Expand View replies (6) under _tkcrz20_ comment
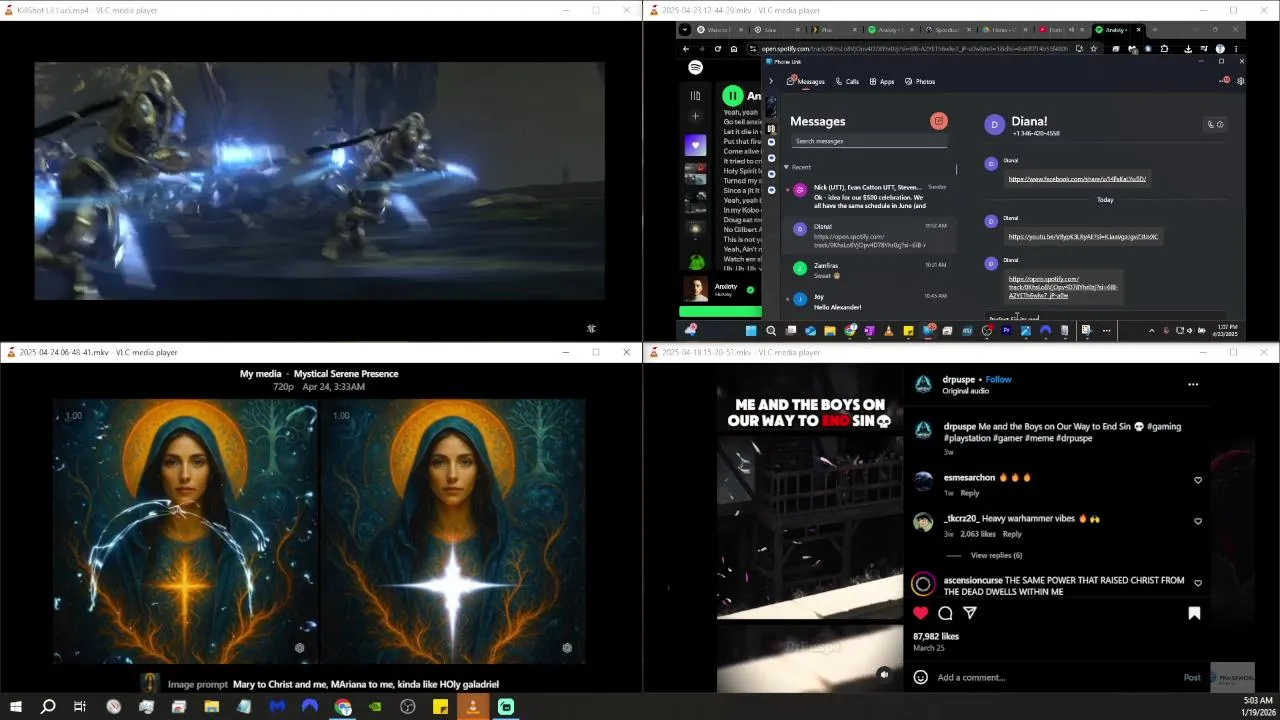 tap(996, 555)
